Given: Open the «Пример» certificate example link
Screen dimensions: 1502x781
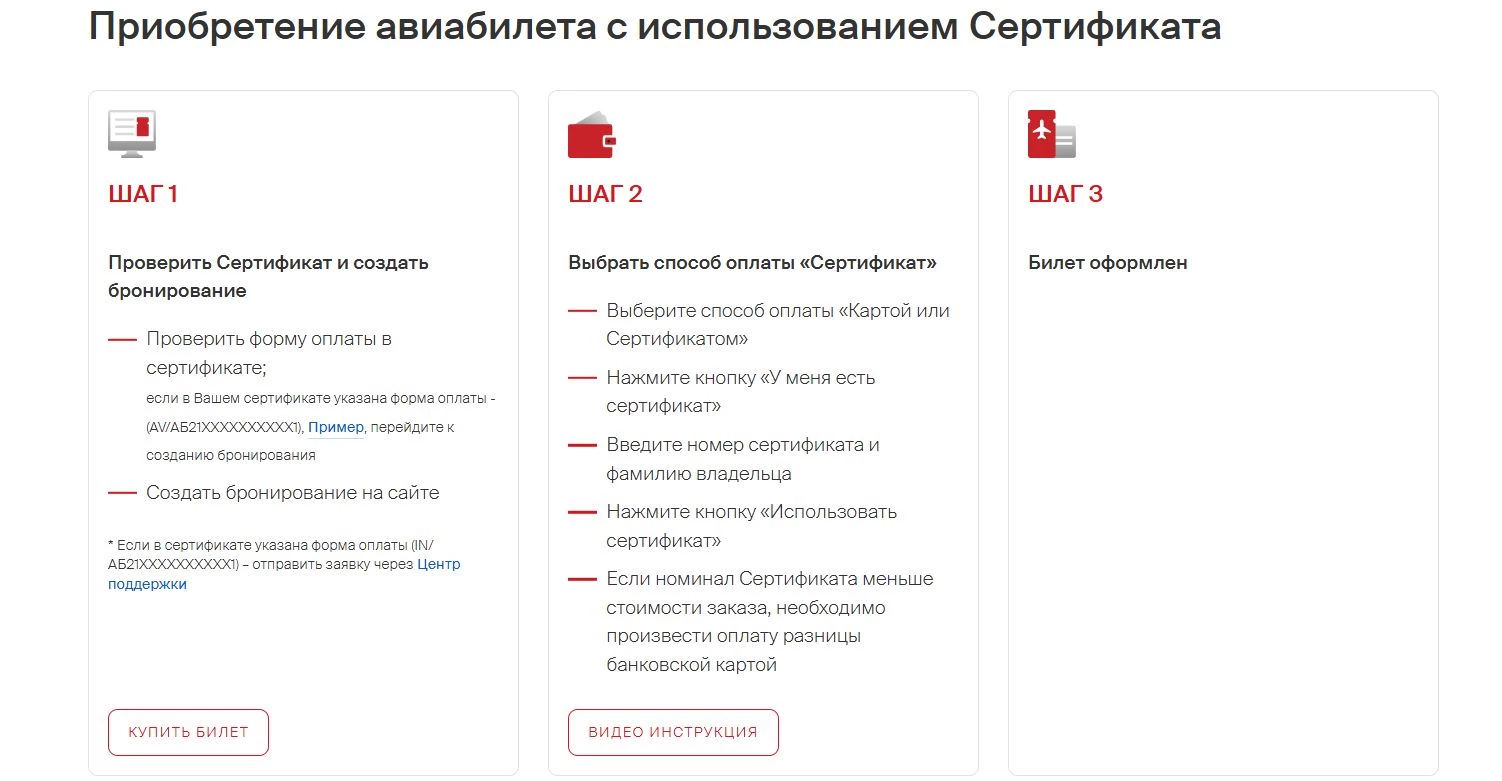Looking at the screenshot, I should 336,427.
